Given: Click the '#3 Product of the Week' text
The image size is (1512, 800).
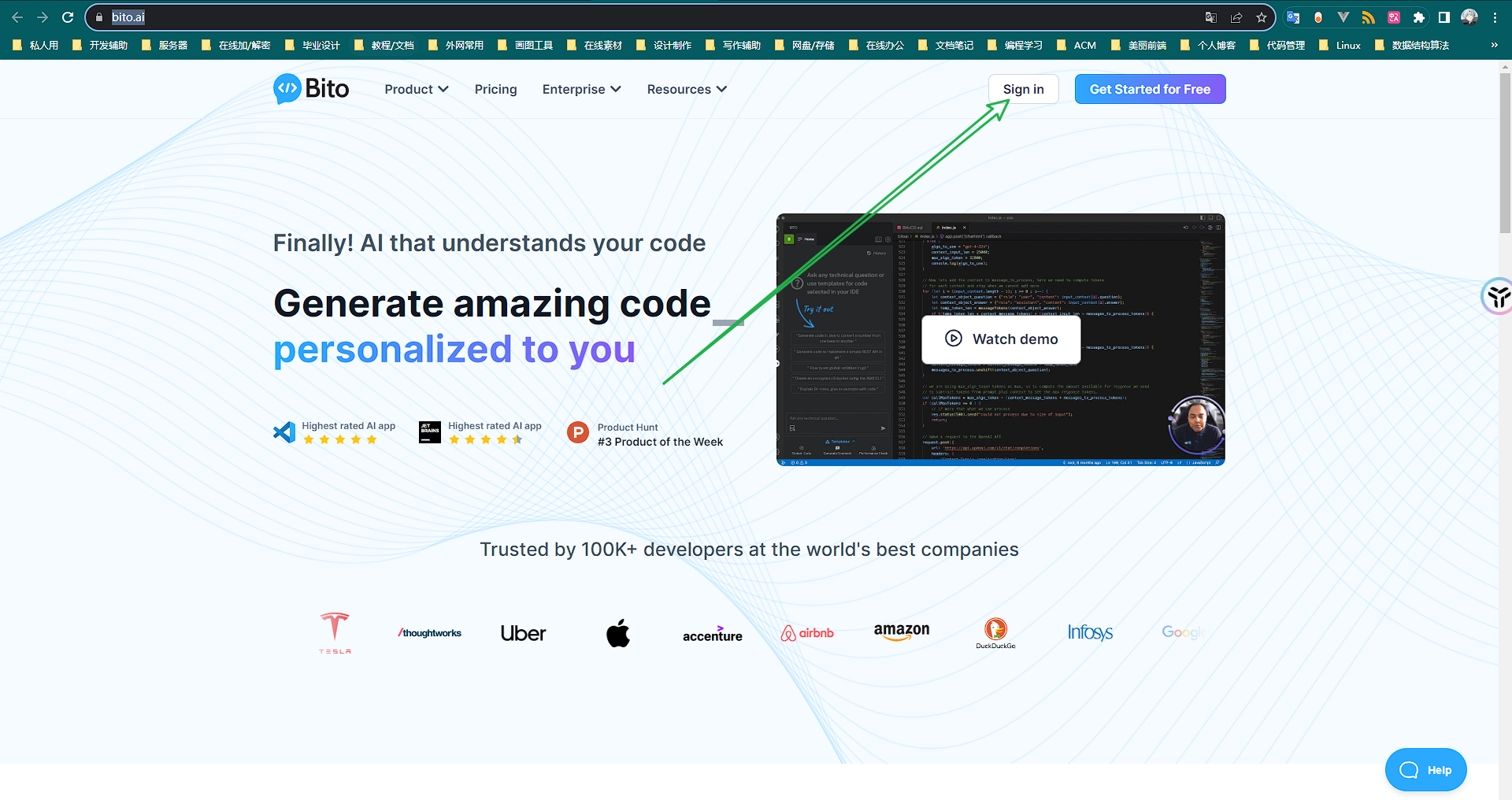Looking at the screenshot, I should pos(660,442).
